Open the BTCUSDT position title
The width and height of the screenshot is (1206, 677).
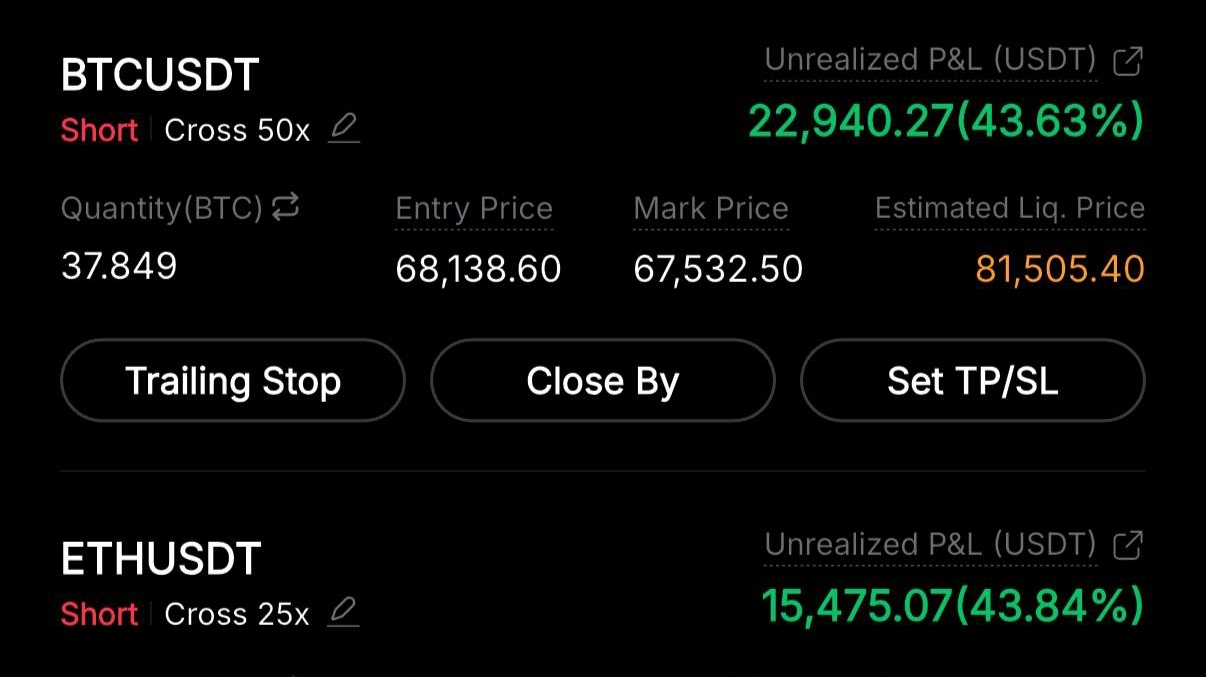pyautogui.click(x=160, y=75)
